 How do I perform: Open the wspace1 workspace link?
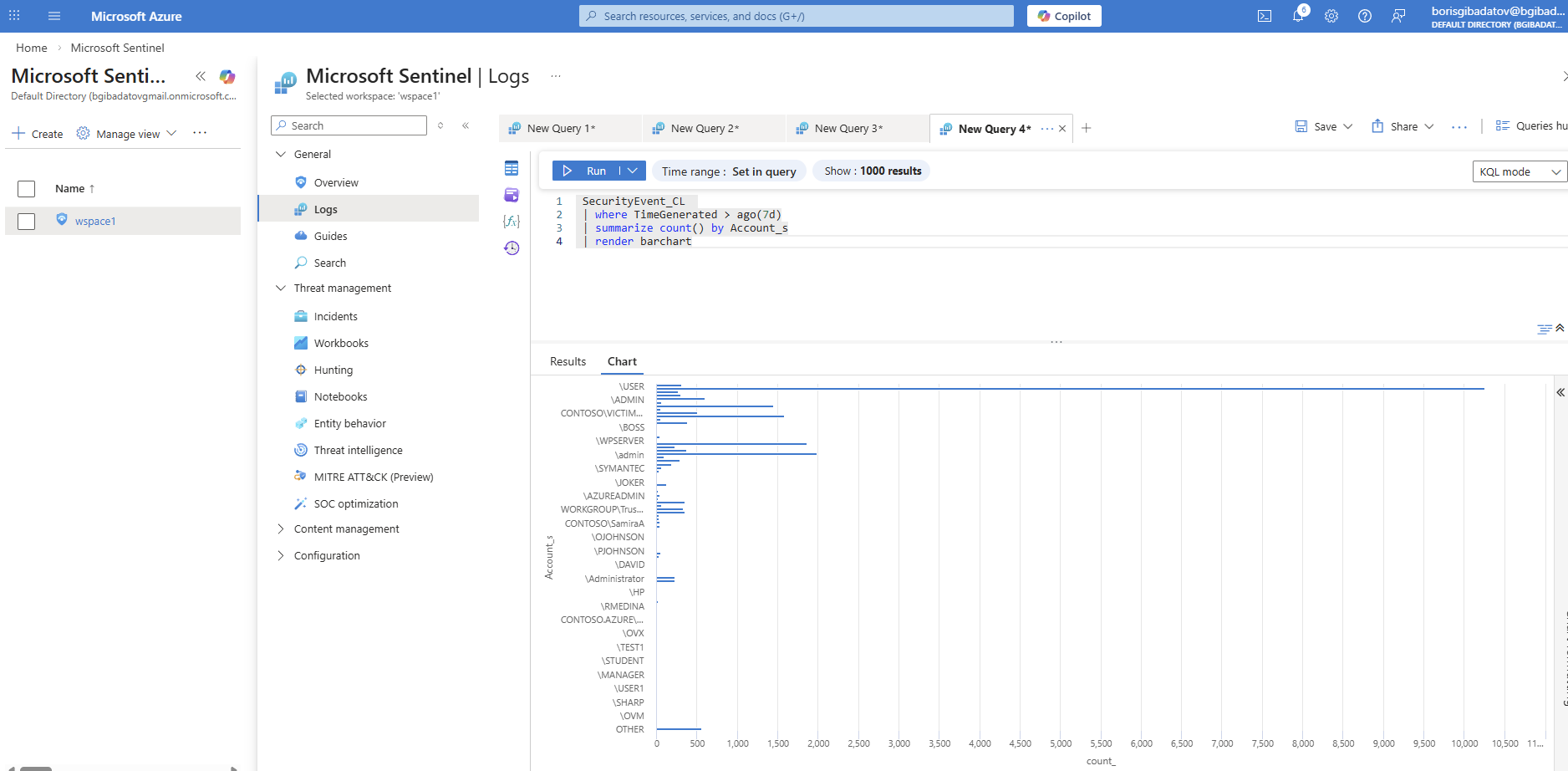tap(95, 222)
